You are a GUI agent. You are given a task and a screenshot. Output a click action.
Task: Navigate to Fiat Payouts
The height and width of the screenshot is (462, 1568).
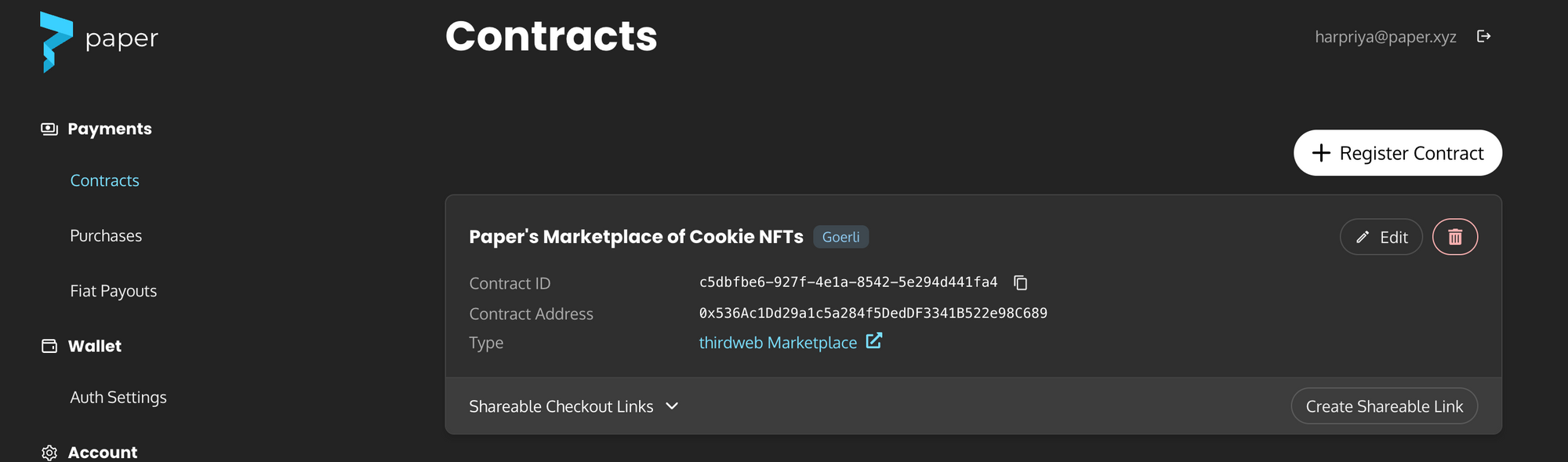[x=113, y=290]
